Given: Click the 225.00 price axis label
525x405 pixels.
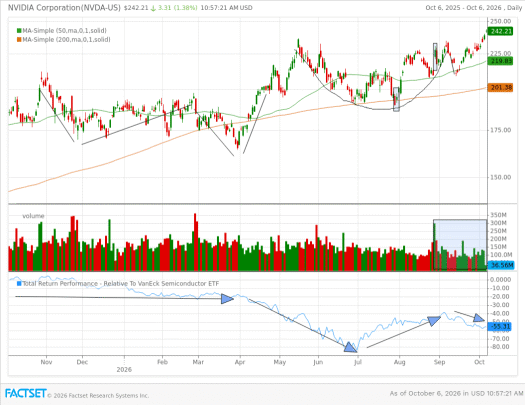Looking at the screenshot, I should tap(501, 54).
